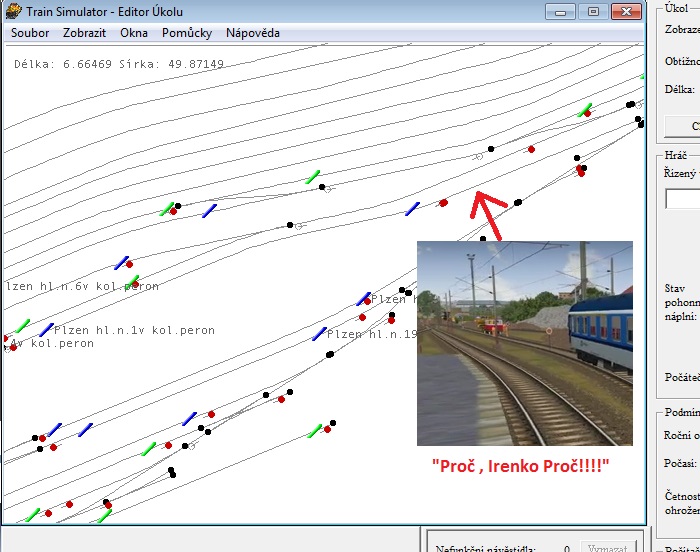Open the Zobrazit menu
The height and width of the screenshot is (552, 700).
[84, 33]
